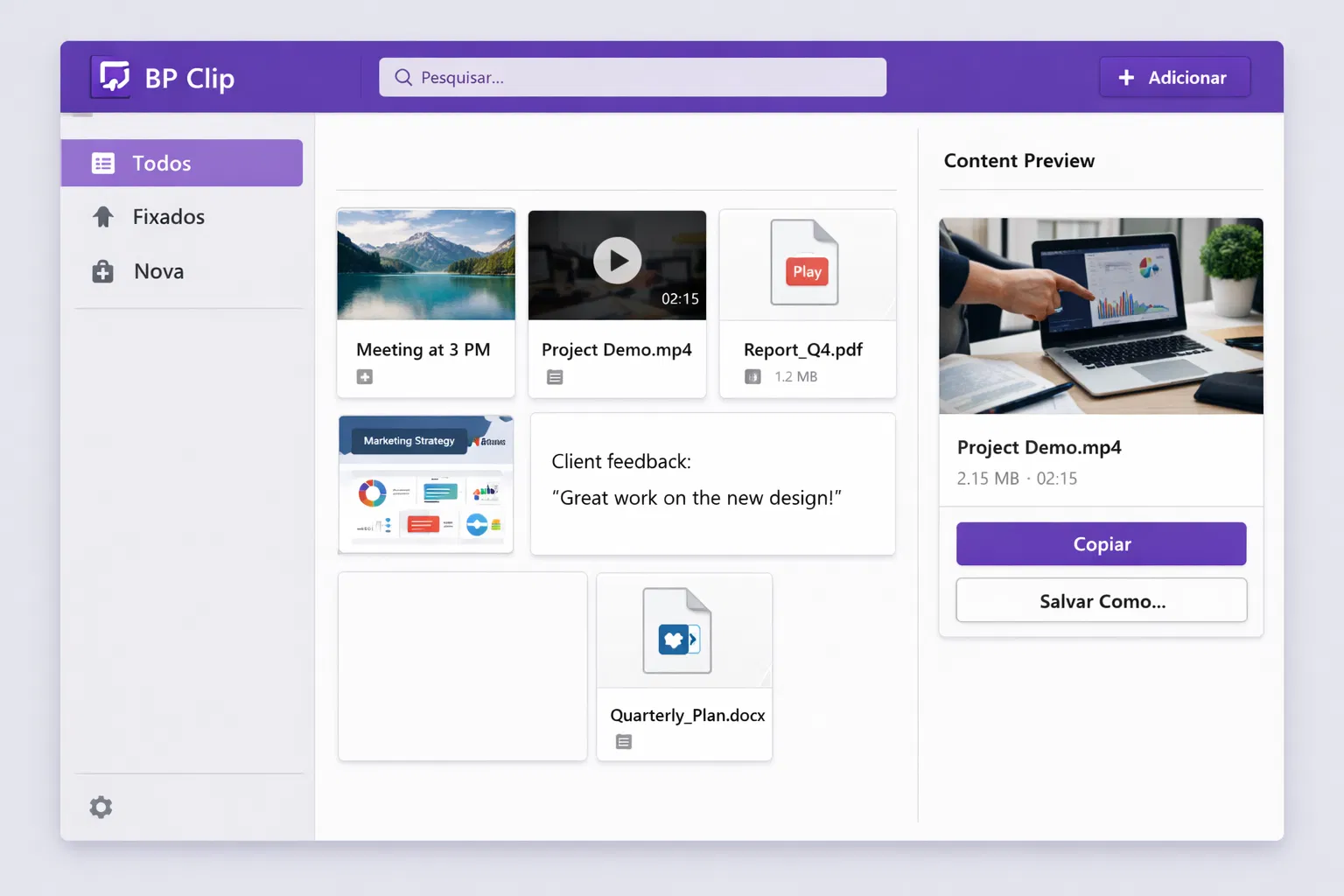
Task: Click the note icon under Project Demo.mp4
Action: coord(555,377)
